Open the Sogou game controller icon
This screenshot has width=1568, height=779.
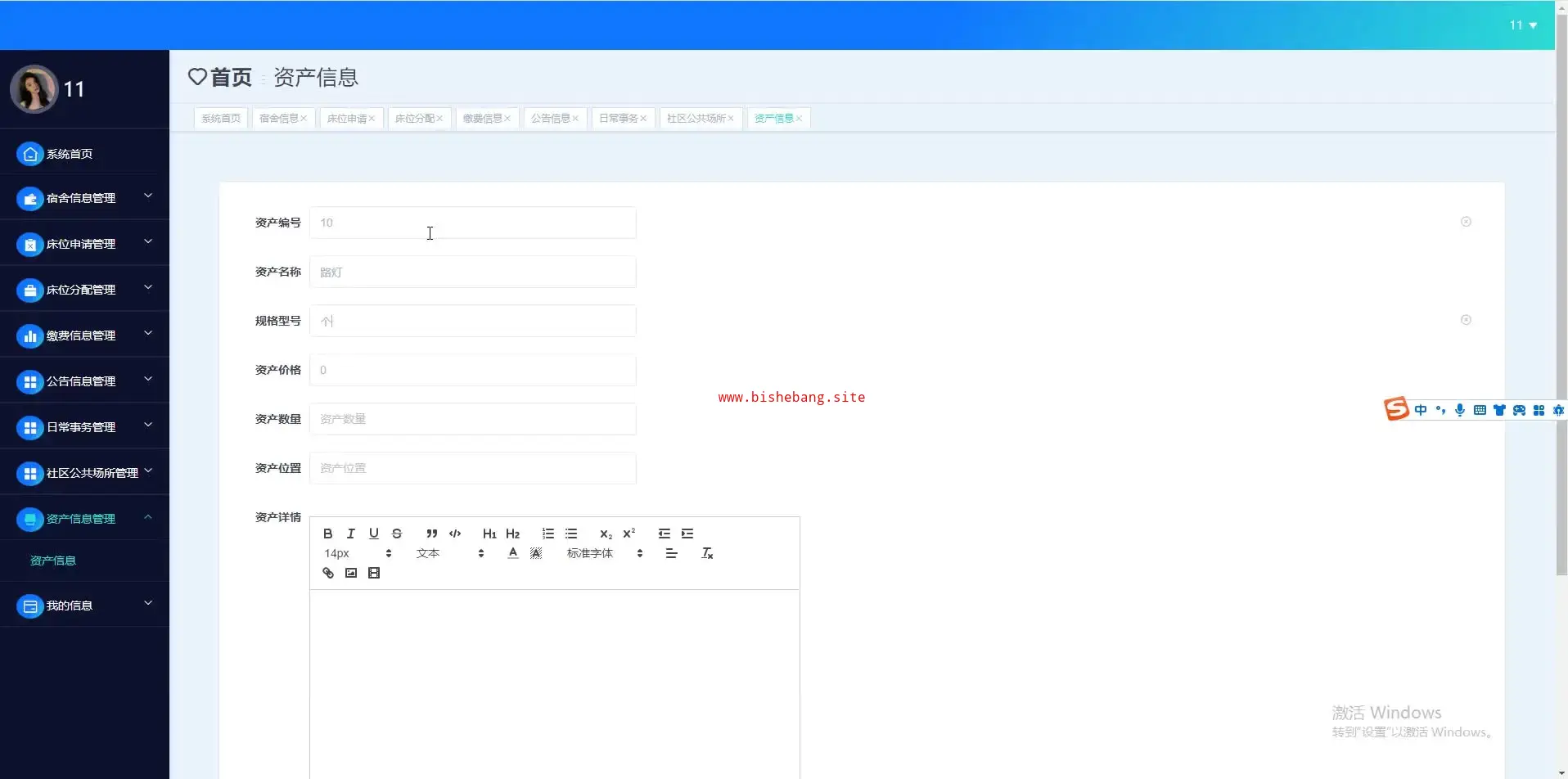[1519, 410]
